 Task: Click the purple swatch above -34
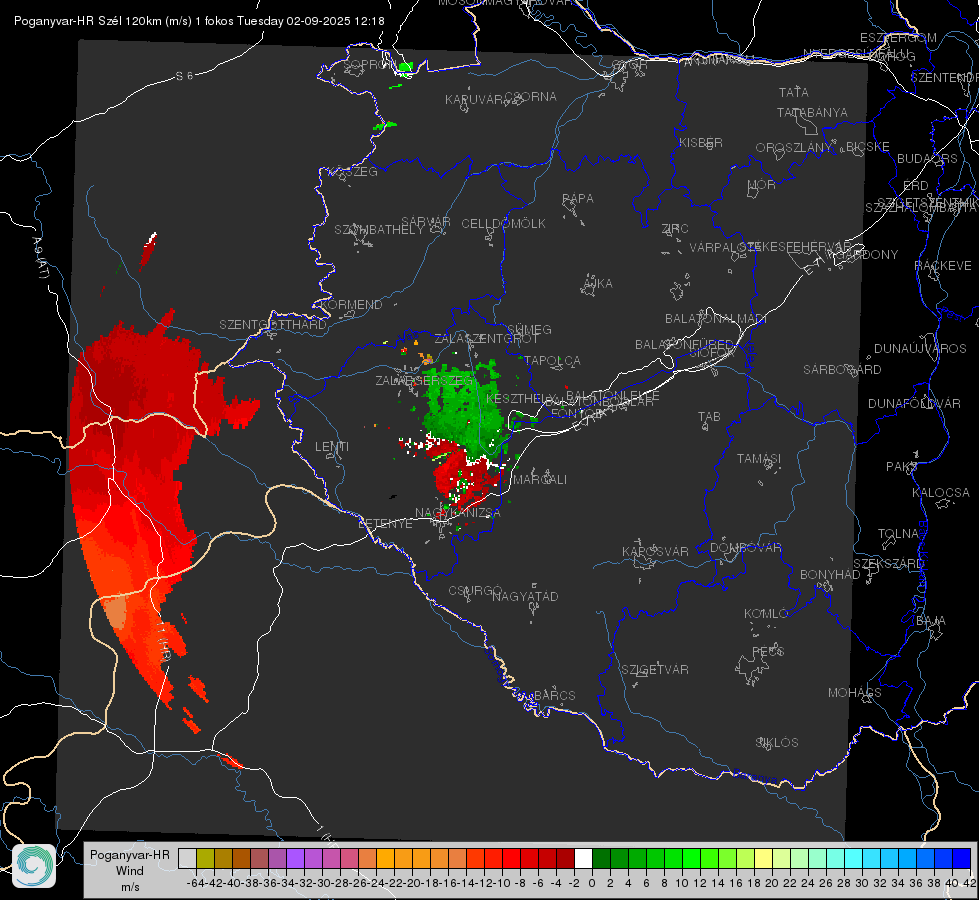pos(295,858)
